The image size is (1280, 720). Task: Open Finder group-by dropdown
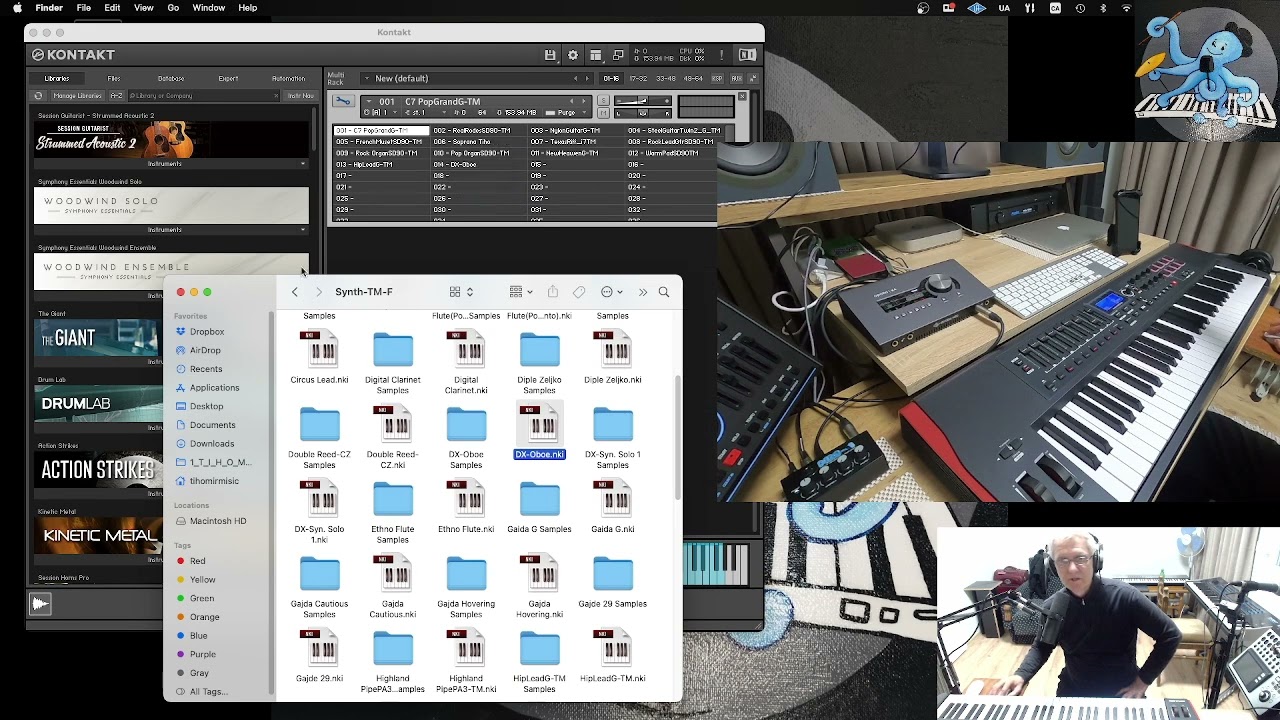pyautogui.click(x=521, y=292)
